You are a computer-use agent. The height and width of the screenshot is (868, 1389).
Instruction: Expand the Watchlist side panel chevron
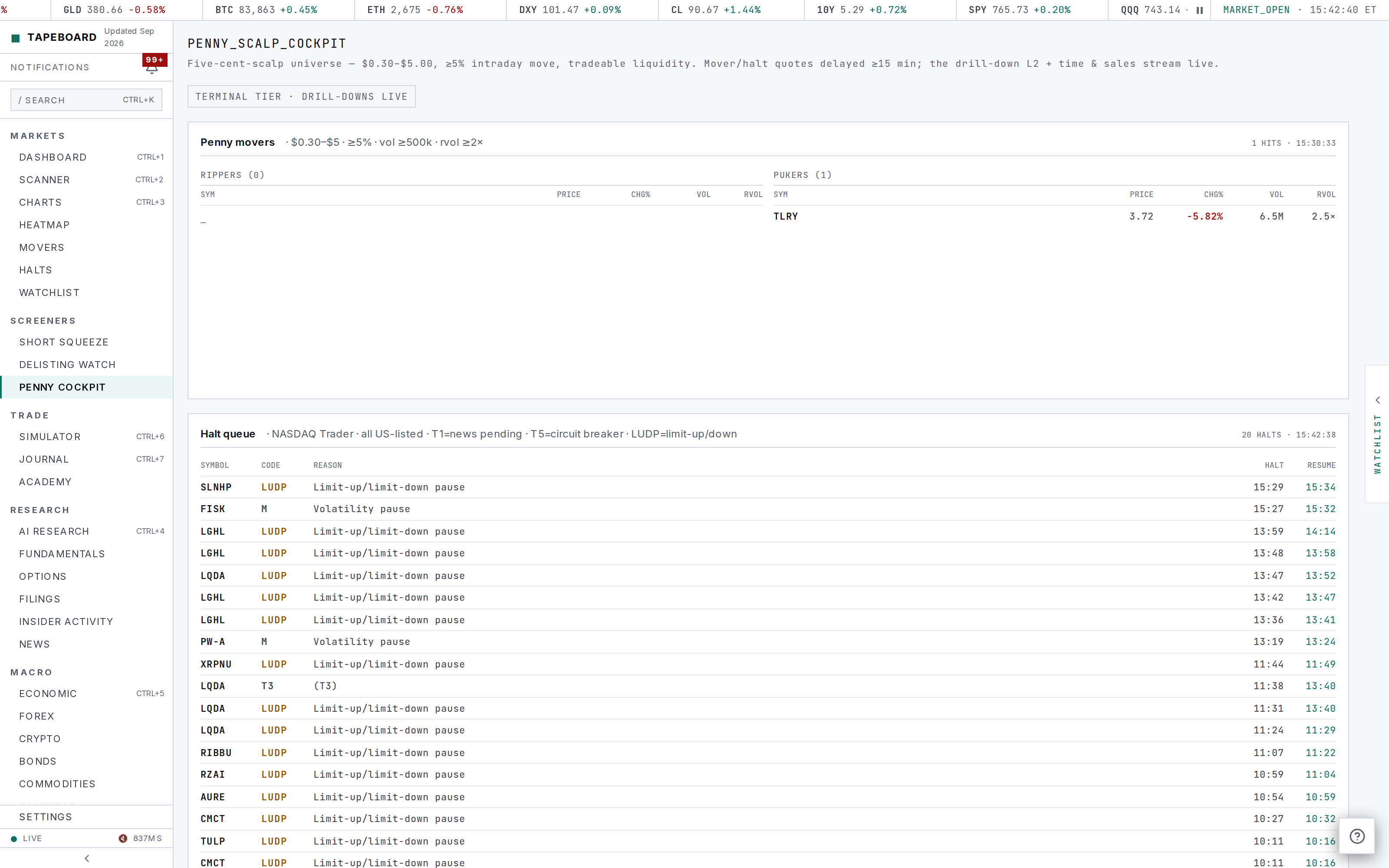pos(1378,400)
